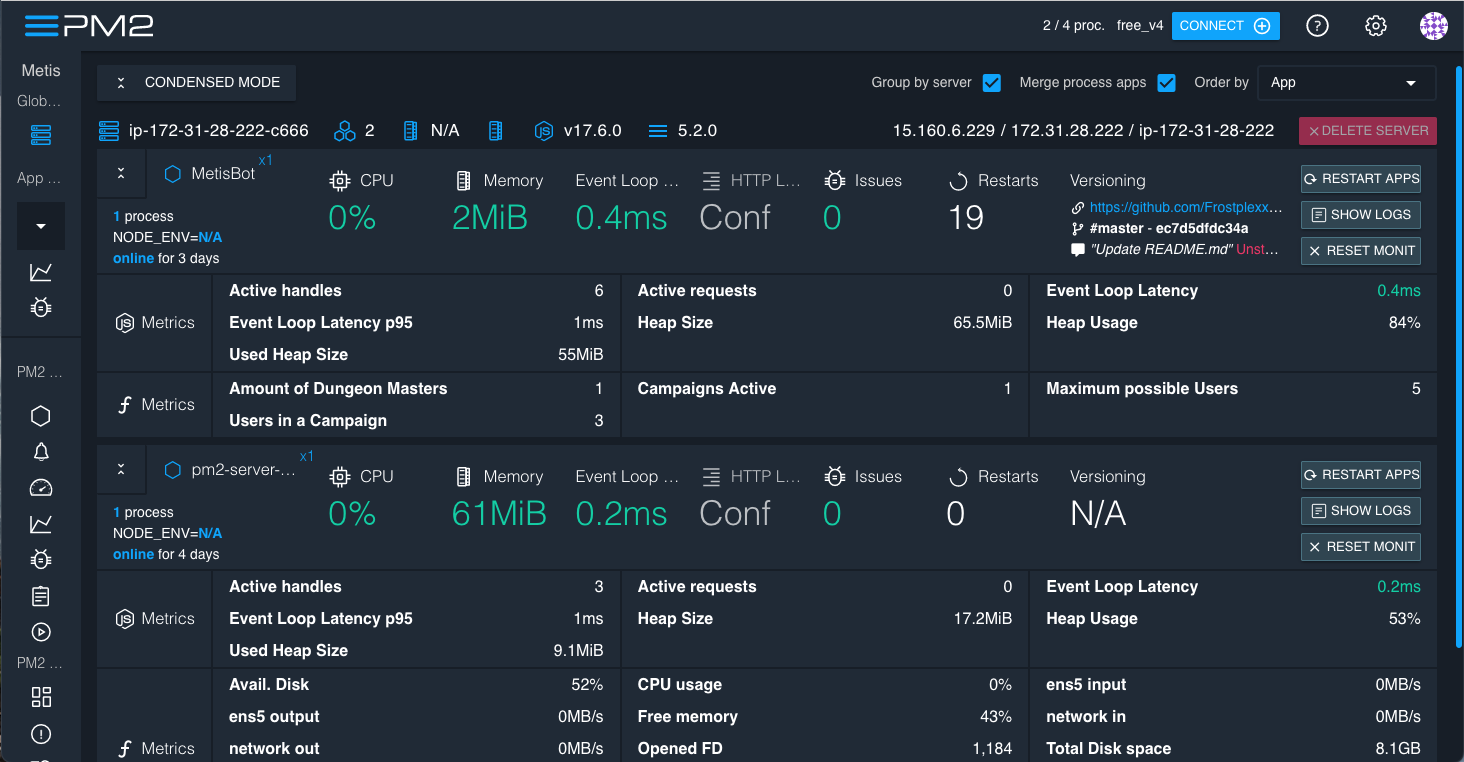The width and height of the screenshot is (1464, 762).
Task: Open the user avatar menu
Action: [1434, 26]
